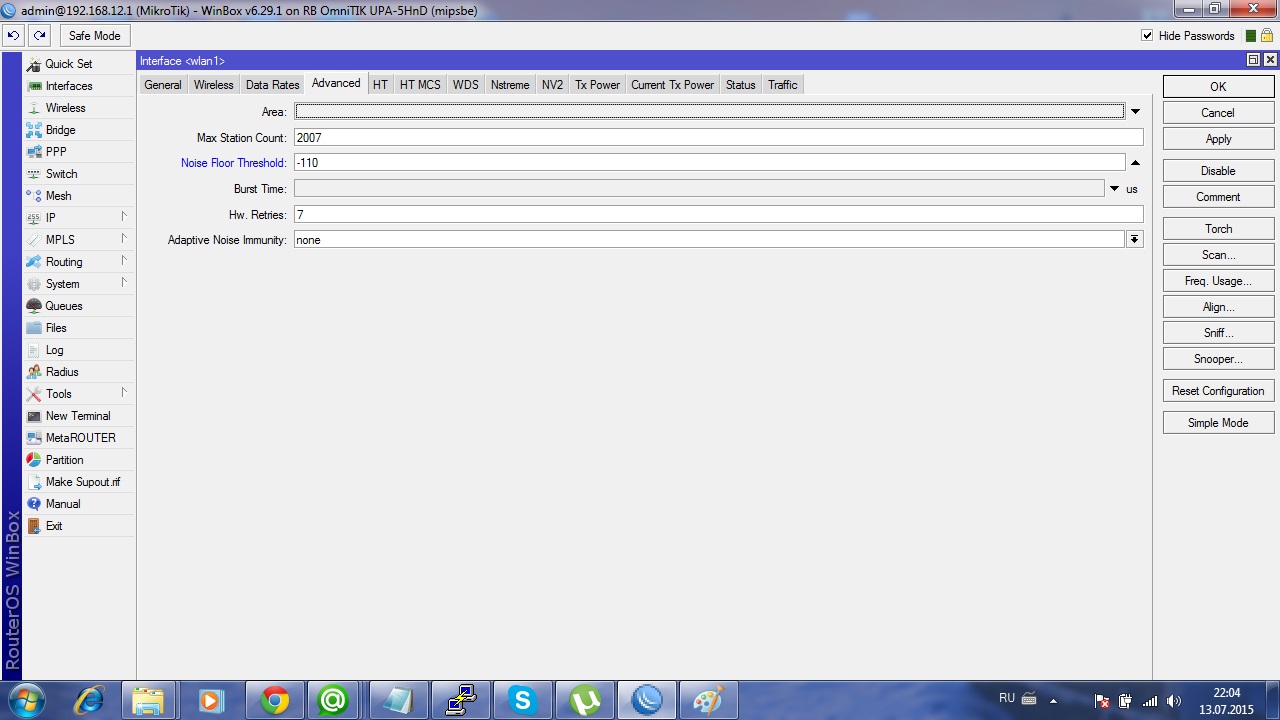The width and height of the screenshot is (1280, 720).
Task: Focus the Area input field
Action: 709,112
